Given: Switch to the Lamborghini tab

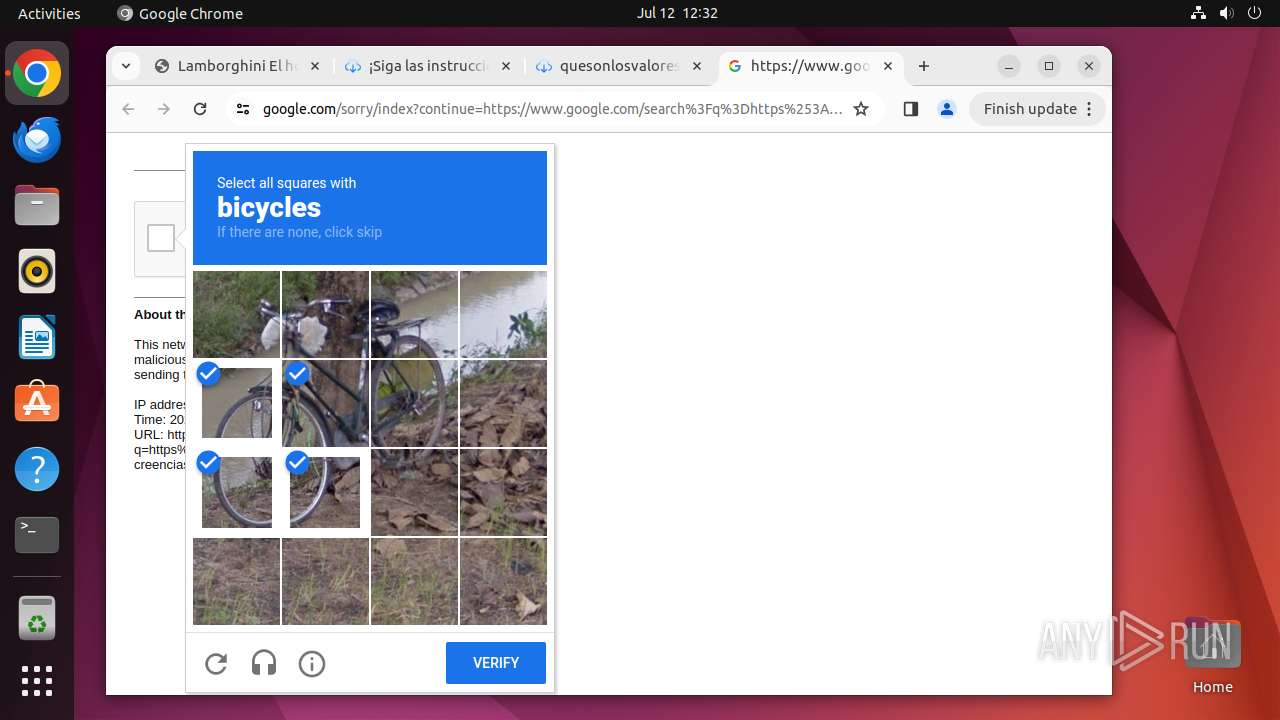Looking at the screenshot, I should pyautogui.click(x=237, y=66).
